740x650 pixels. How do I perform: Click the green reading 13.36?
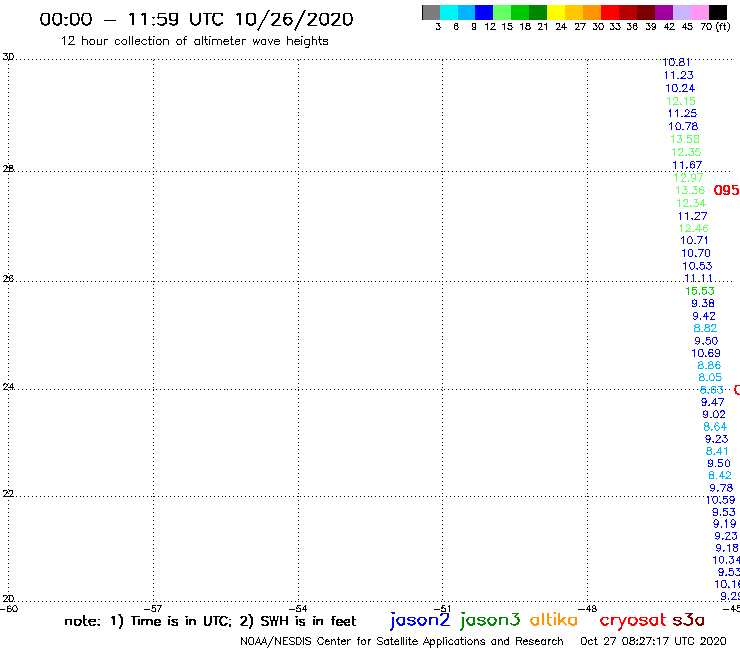690,190
